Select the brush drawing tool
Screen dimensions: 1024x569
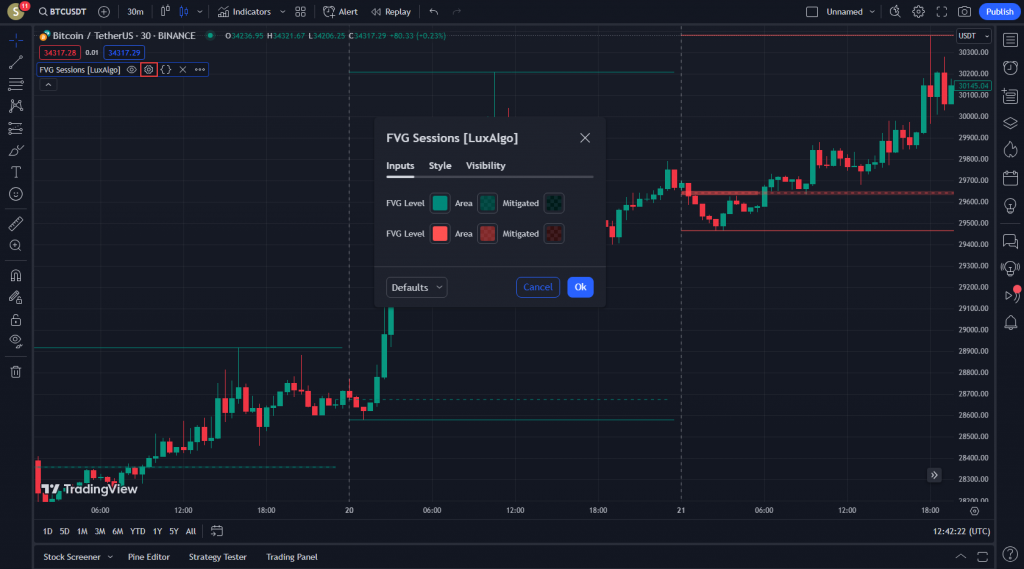click(16, 150)
